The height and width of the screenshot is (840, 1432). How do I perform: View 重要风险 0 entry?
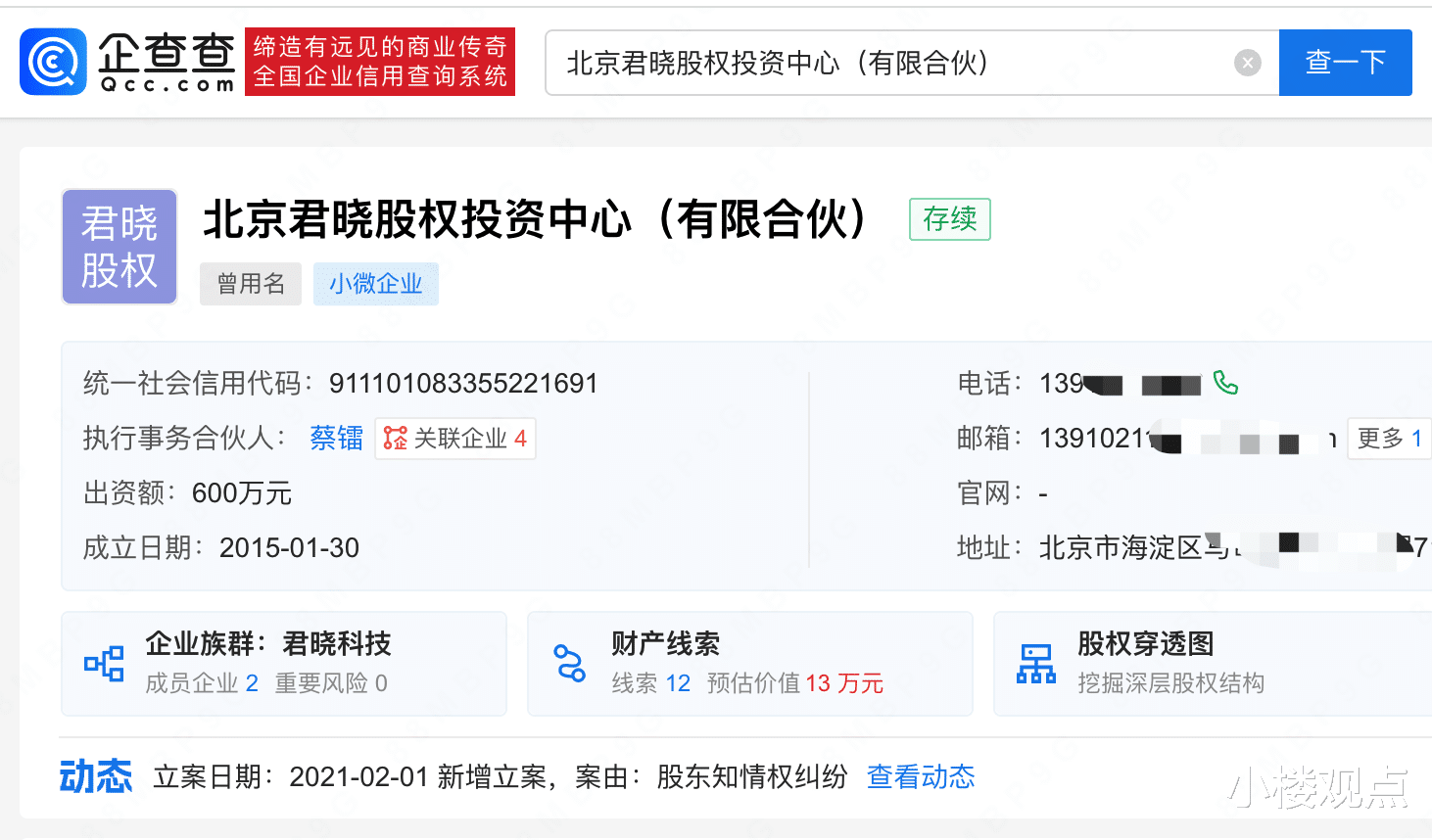(x=331, y=682)
